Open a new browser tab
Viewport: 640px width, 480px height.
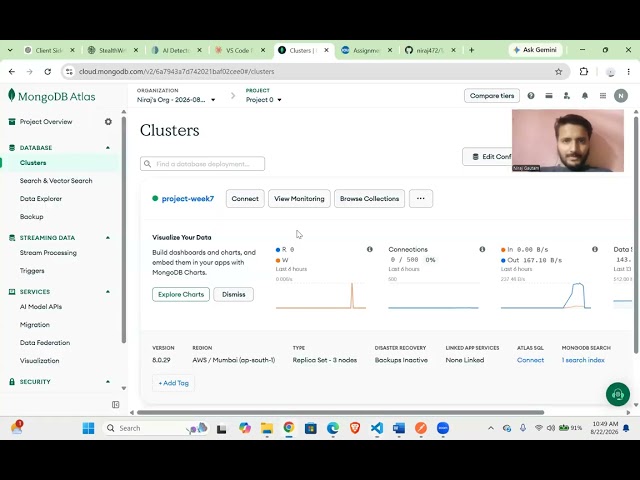click(471, 50)
